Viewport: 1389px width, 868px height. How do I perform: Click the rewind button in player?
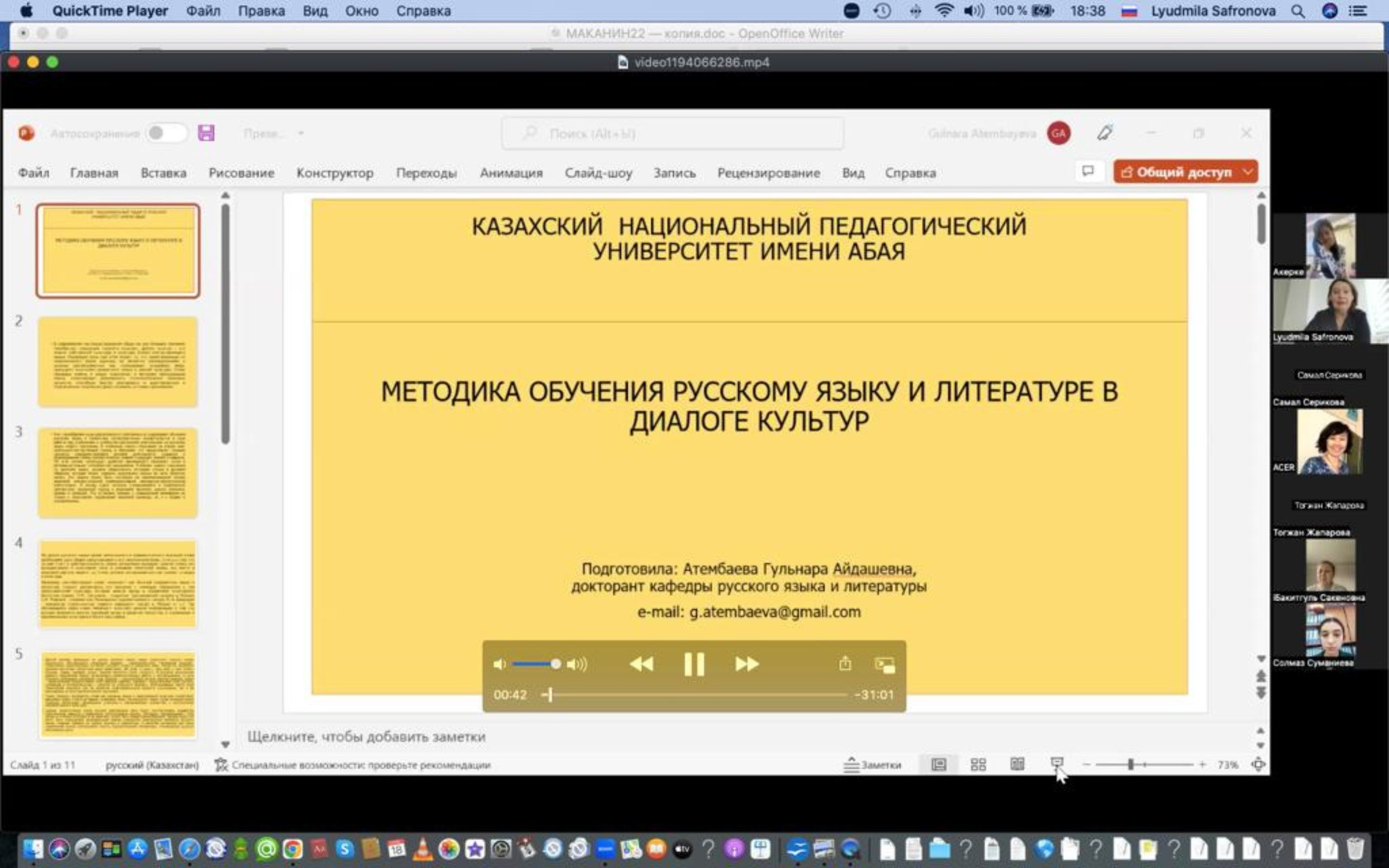(x=641, y=664)
